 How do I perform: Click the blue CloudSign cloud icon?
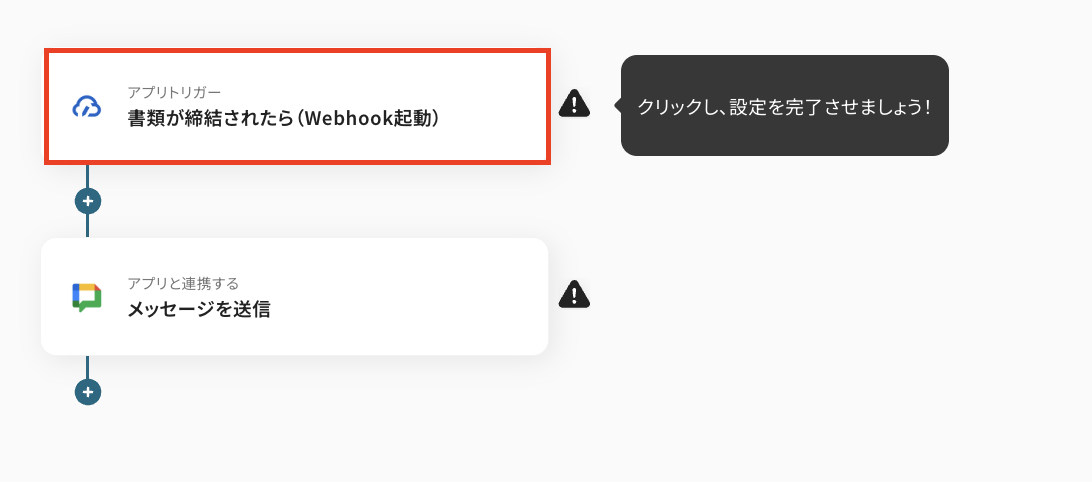87,107
